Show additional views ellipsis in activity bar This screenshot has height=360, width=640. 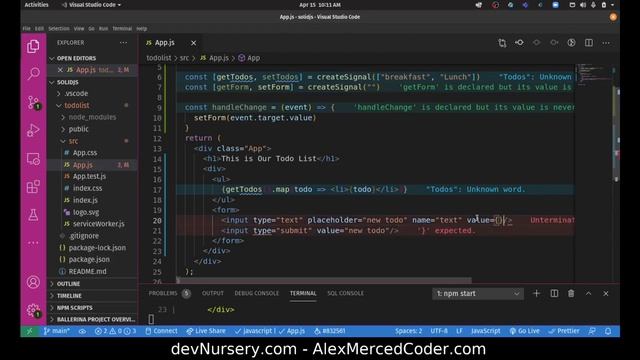[33, 242]
